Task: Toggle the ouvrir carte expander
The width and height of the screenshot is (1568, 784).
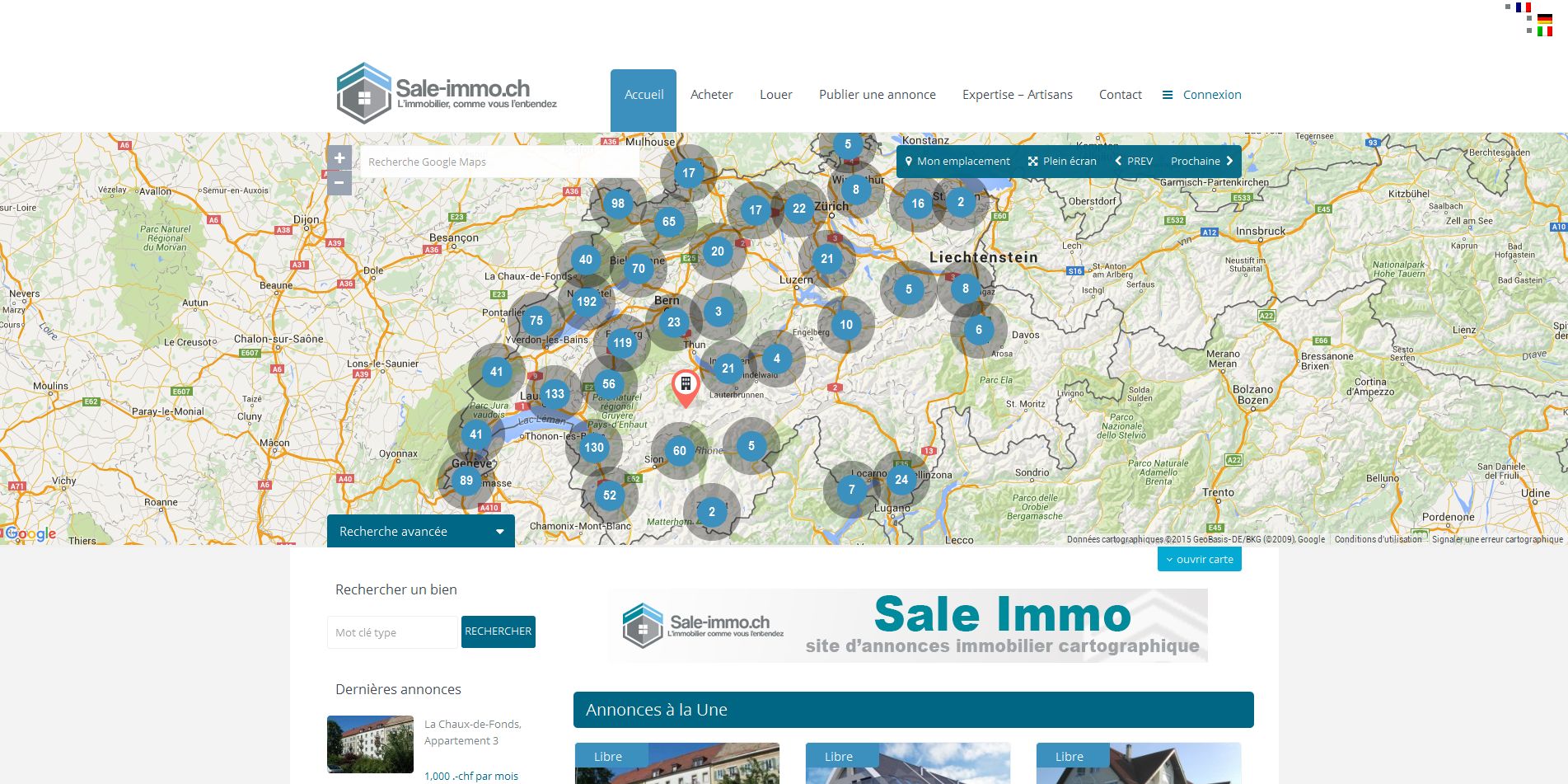Action: [1200, 559]
